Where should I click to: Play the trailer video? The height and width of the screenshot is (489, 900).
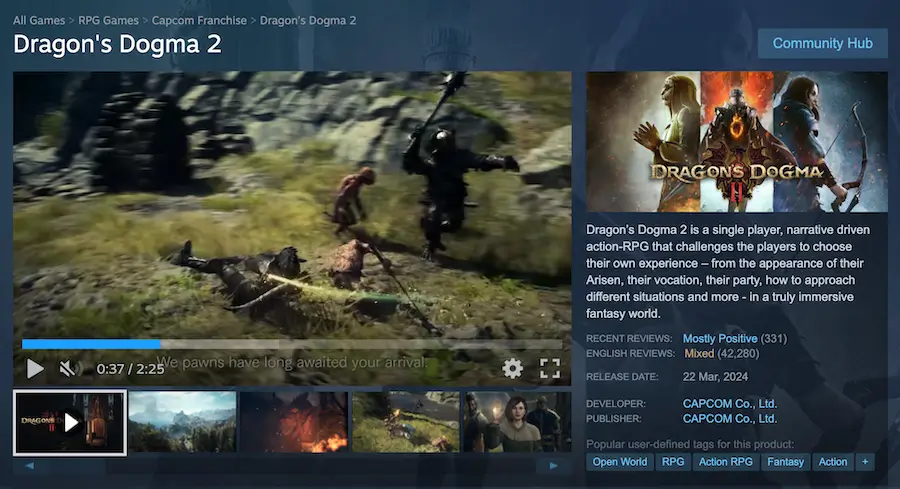(x=34, y=368)
